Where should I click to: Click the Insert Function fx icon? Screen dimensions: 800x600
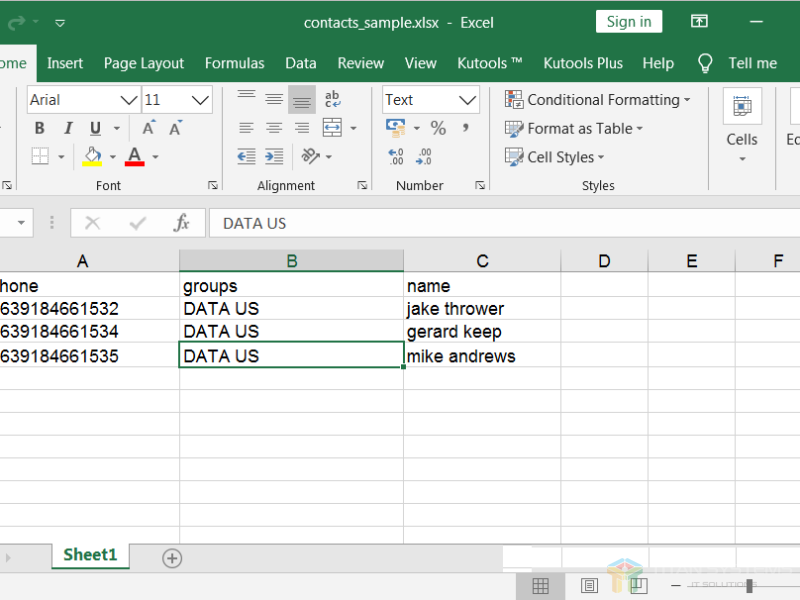pyautogui.click(x=181, y=223)
